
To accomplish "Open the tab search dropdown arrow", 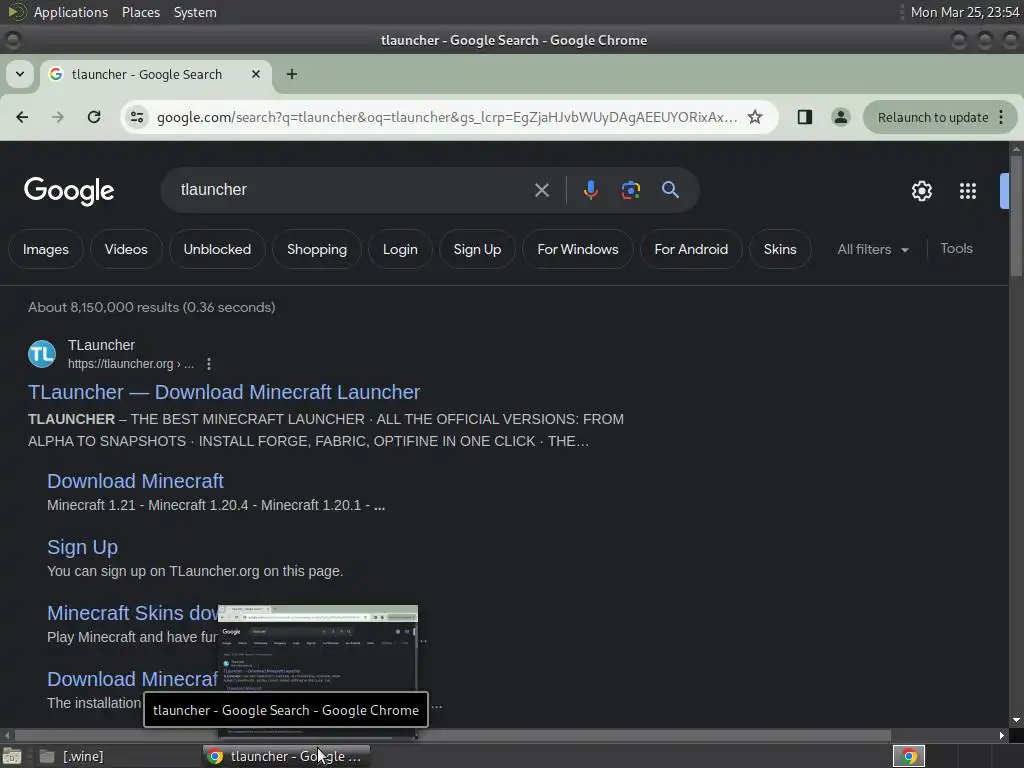I will (x=20, y=74).
